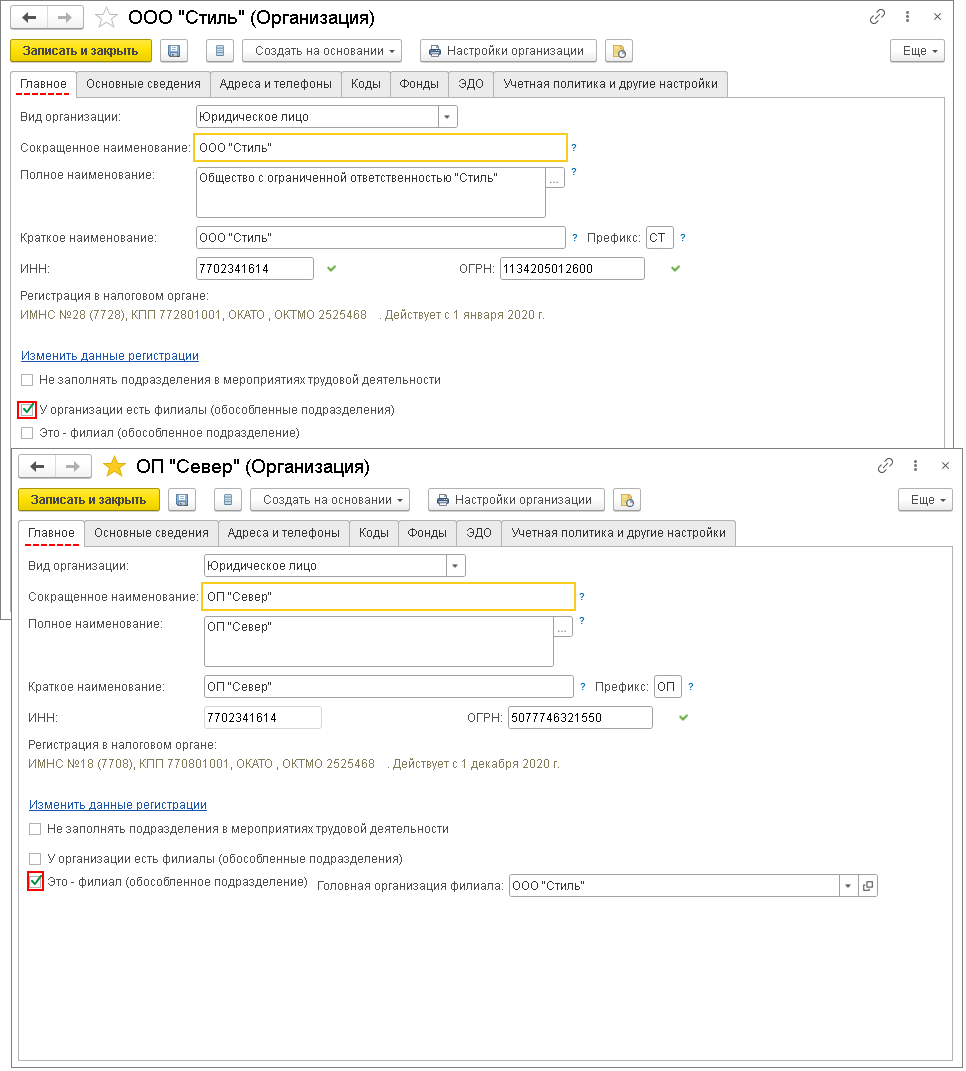This screenshot has width=966, height=1071.
Task: Click forward arrow in ОП "Север" window
Action: click(x=72, y=467)
